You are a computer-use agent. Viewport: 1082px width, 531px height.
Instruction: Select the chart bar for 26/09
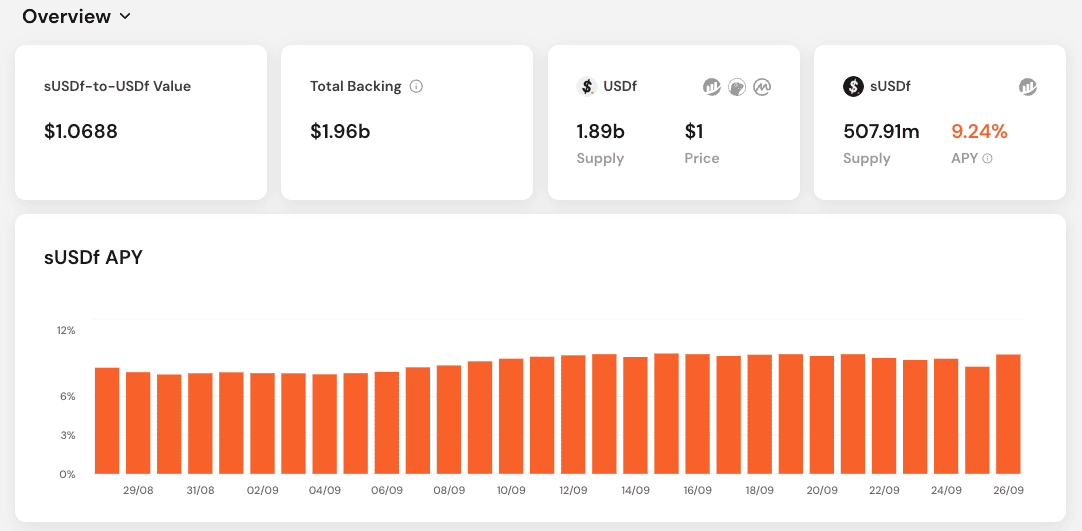(x=1008, y=414)
